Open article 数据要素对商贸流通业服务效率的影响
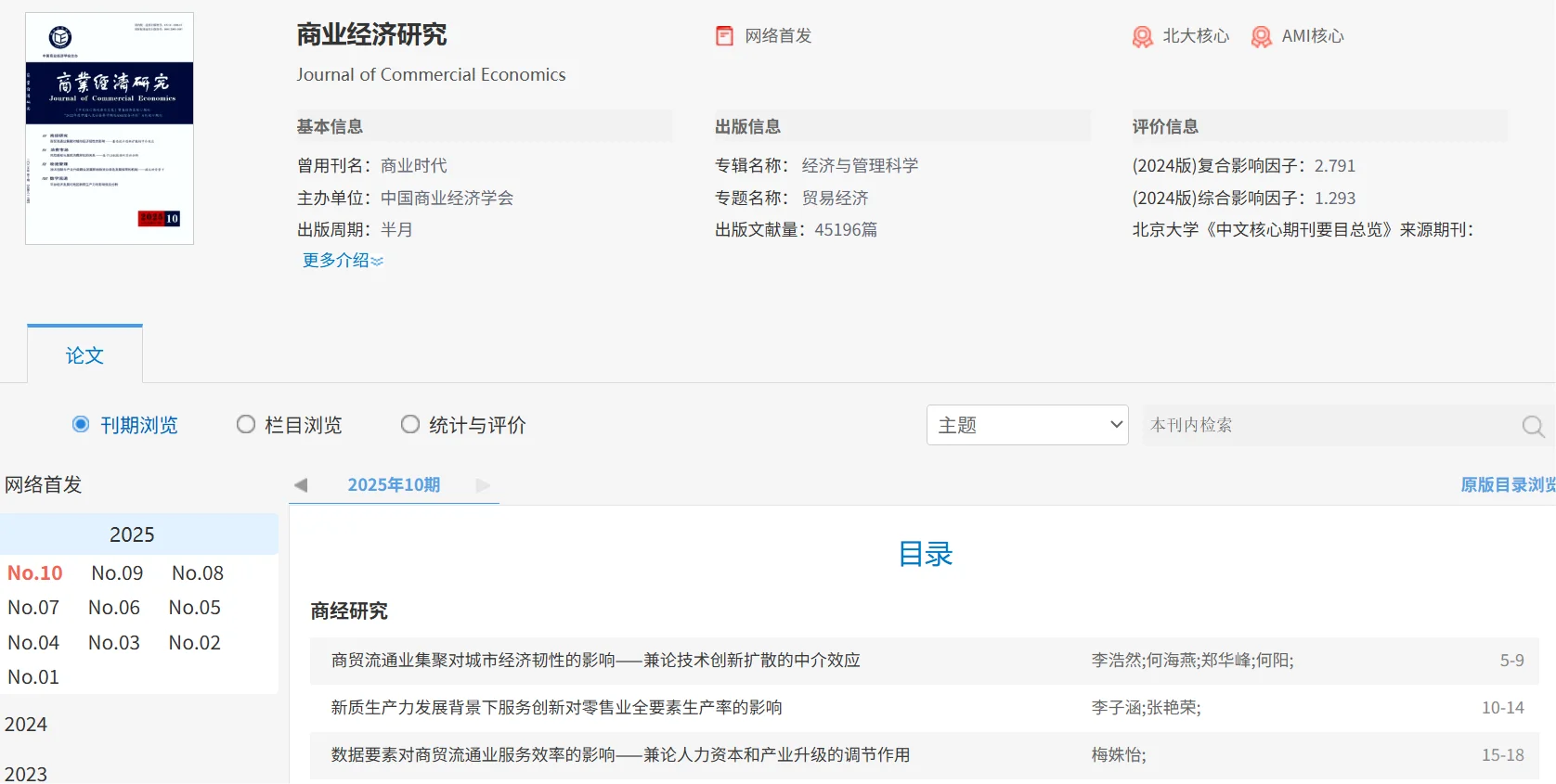Screen dimensions: 1556x784 click(620, 755)
